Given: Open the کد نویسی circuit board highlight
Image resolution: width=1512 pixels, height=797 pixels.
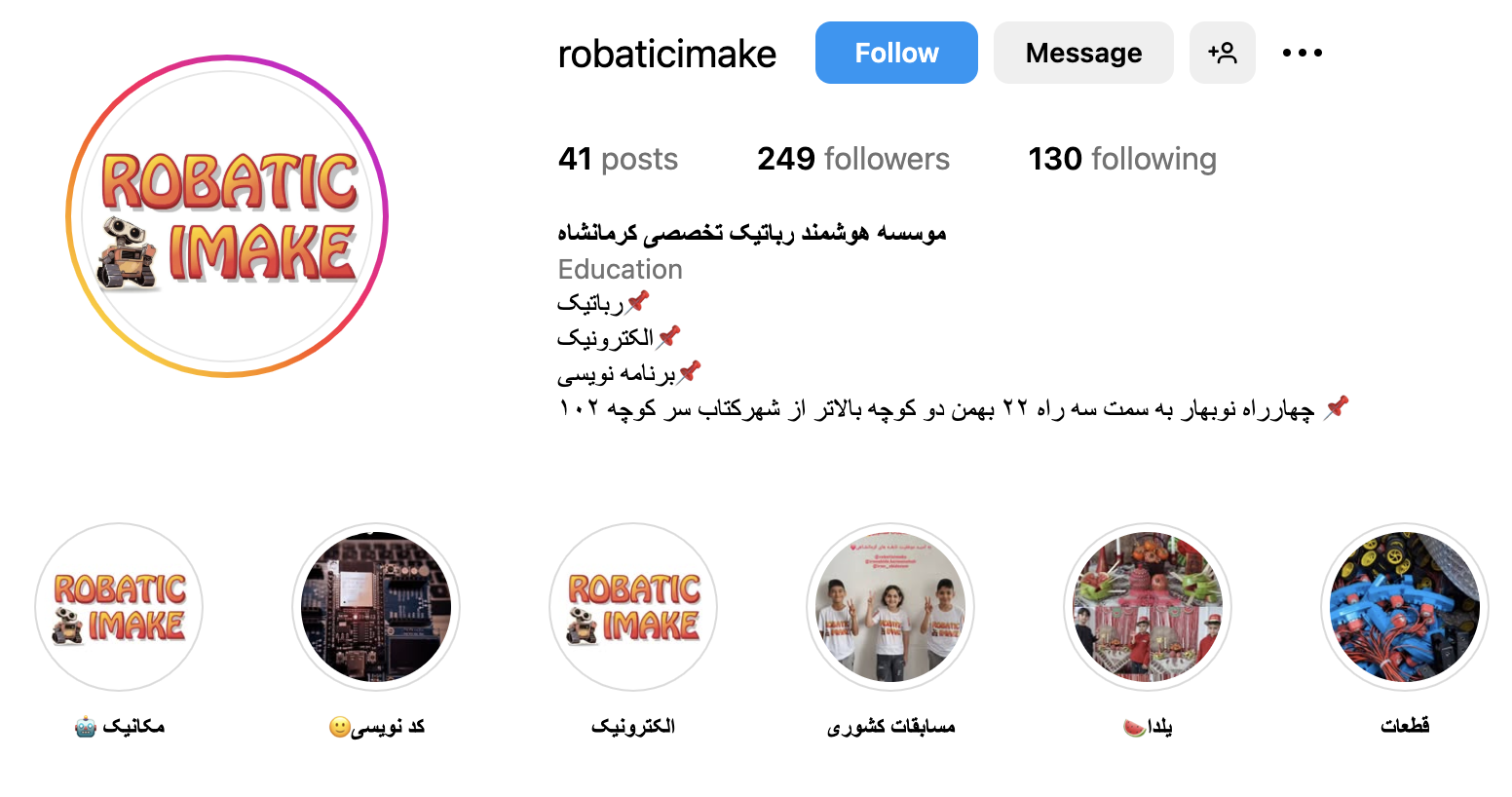Looking at the screenshot, I should pyautogui.click(x=376, y=607).
